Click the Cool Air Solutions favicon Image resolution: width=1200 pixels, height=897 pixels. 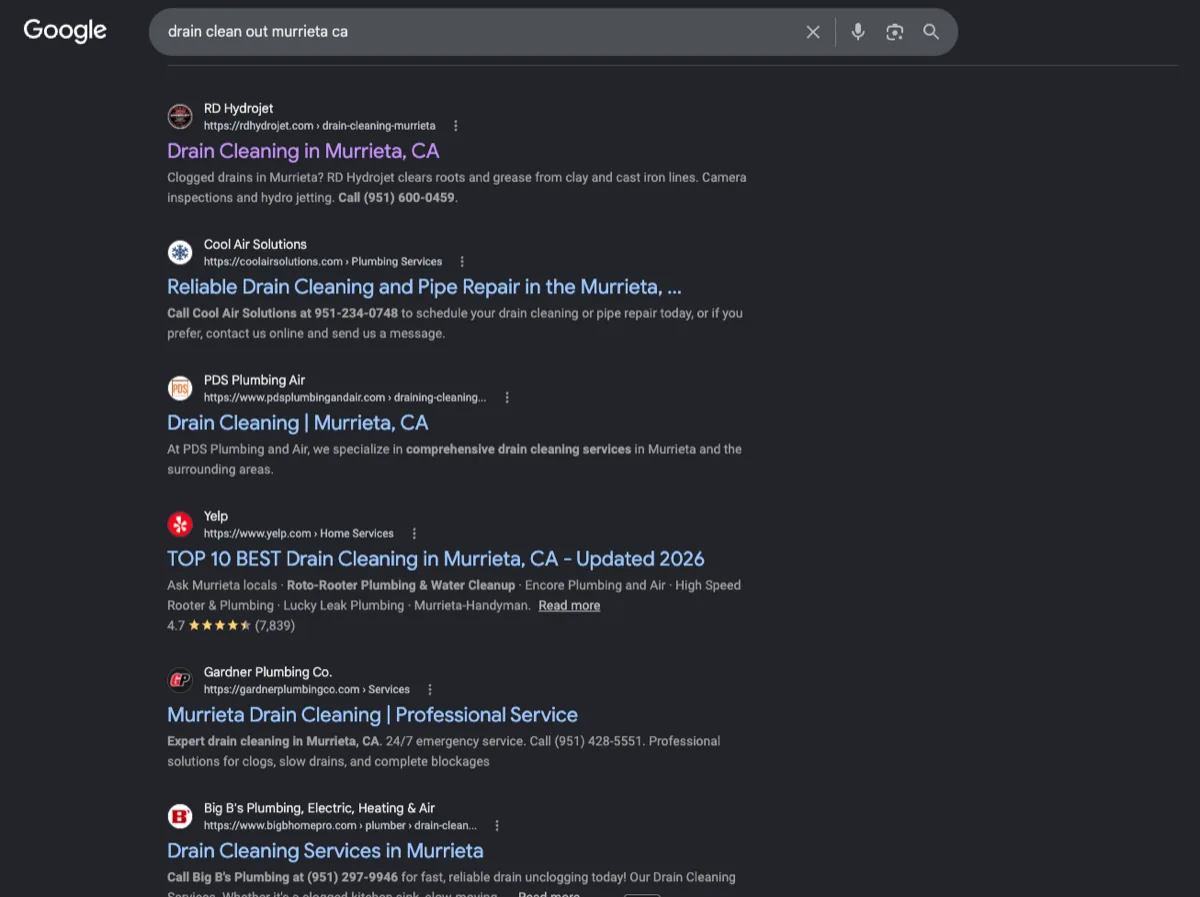(x=180, y=252)
